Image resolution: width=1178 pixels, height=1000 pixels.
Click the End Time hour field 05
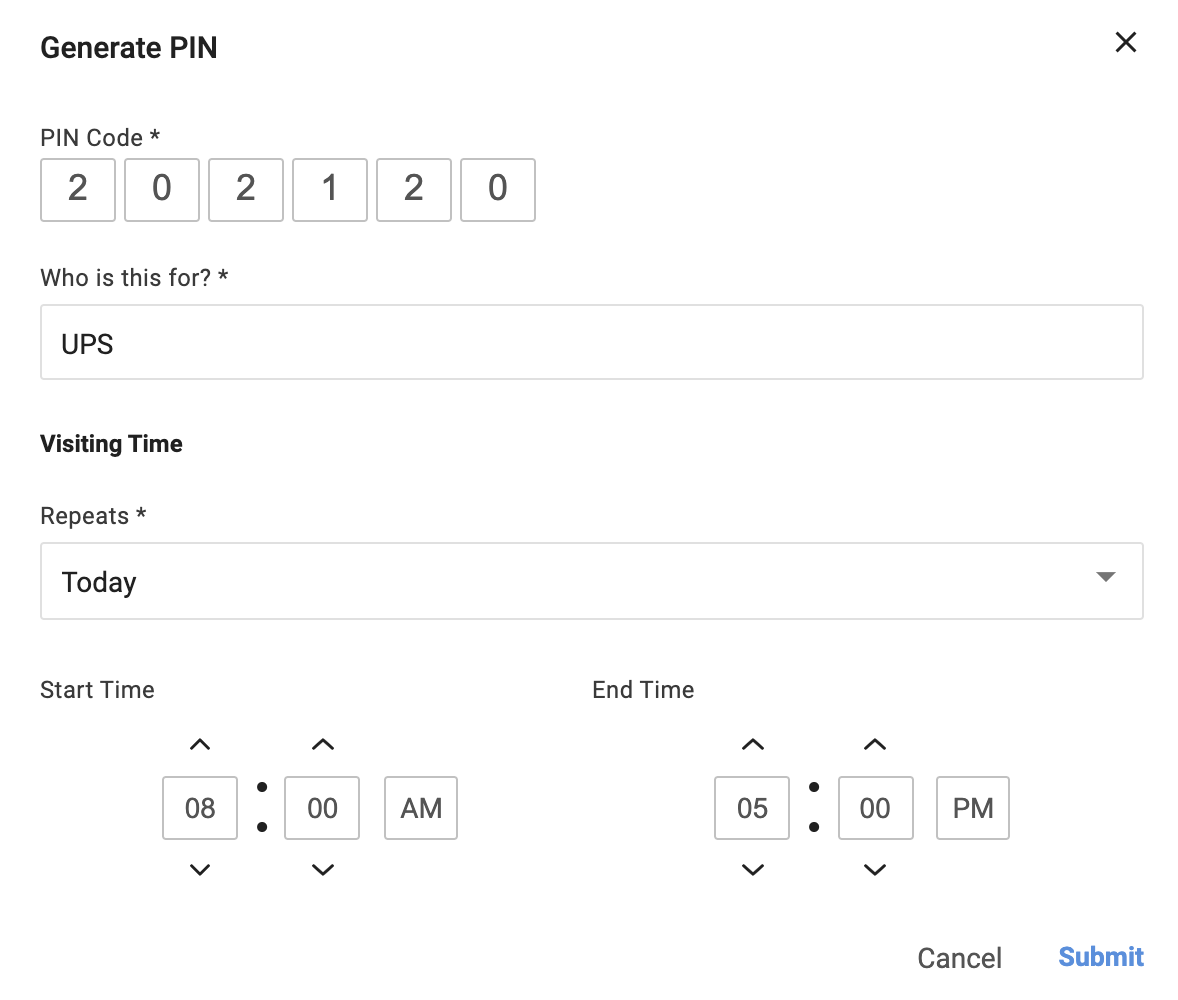[x=753, y=808]
